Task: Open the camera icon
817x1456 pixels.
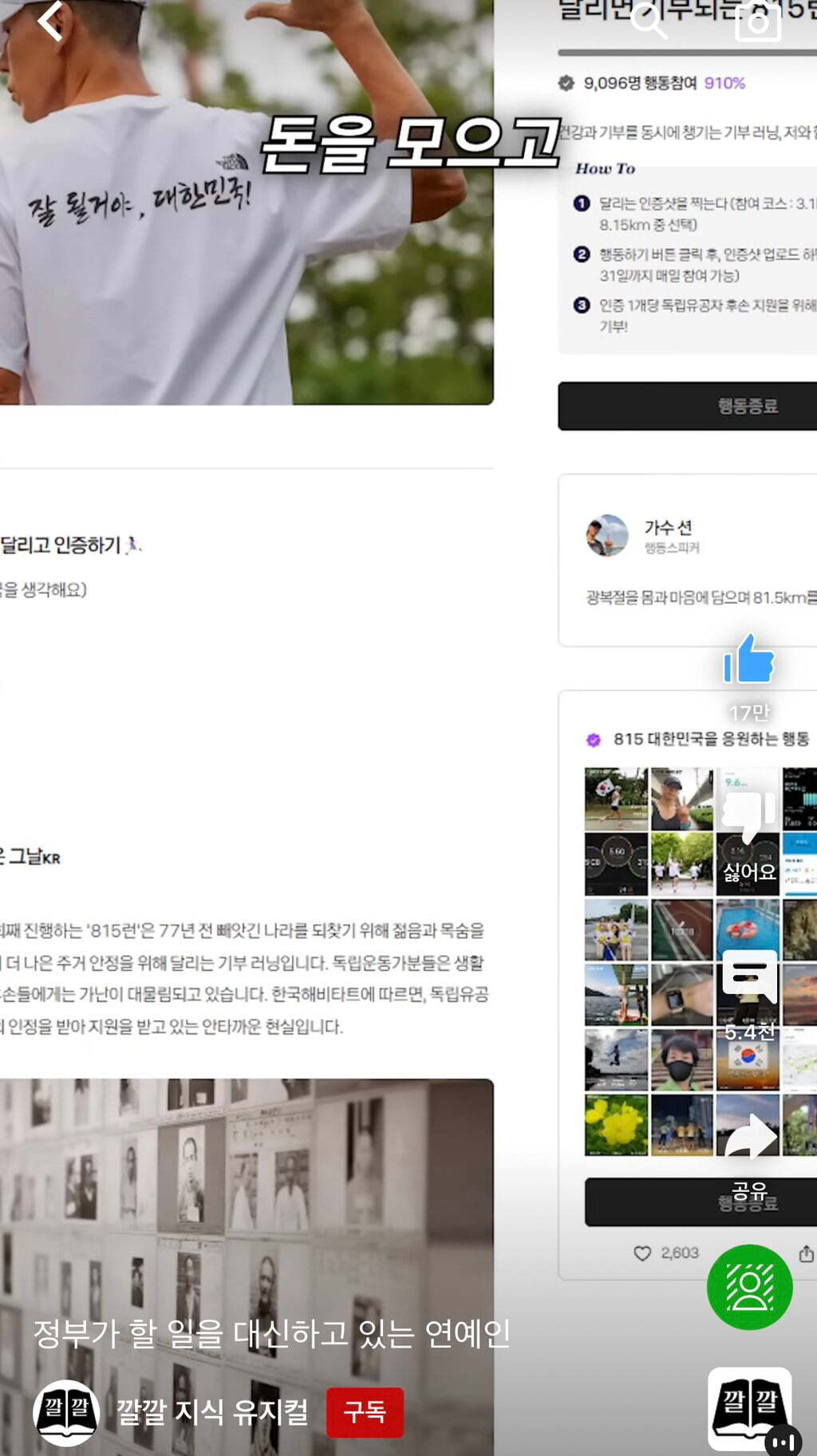Action: tap(757, 22)
